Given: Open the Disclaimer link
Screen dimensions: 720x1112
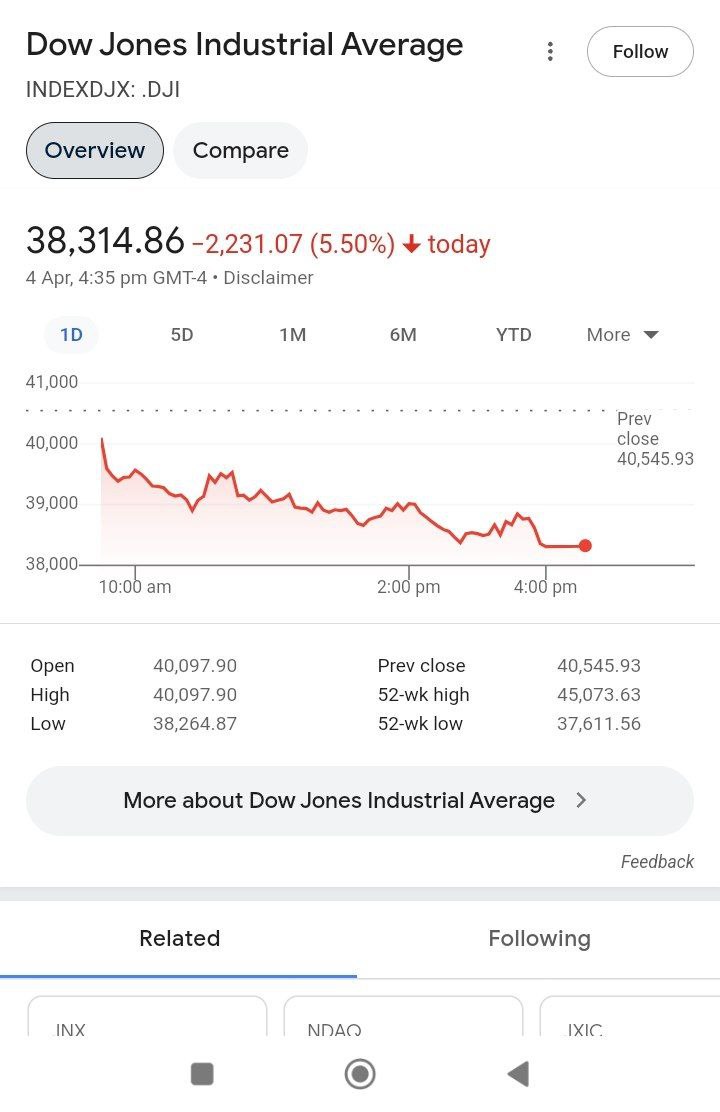Looking at the screenshot, I should [268, 278].
